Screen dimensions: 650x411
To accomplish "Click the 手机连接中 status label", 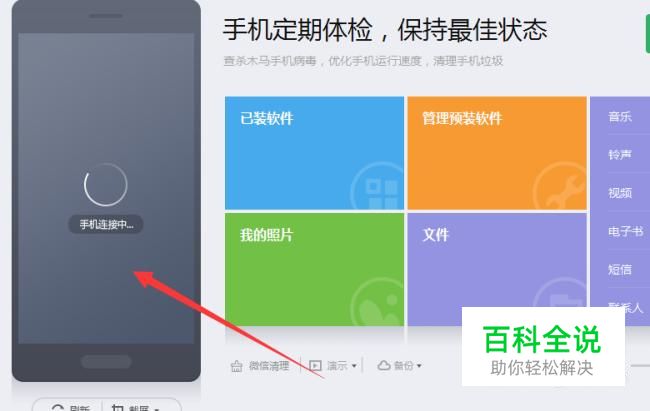I will [106, 224].
